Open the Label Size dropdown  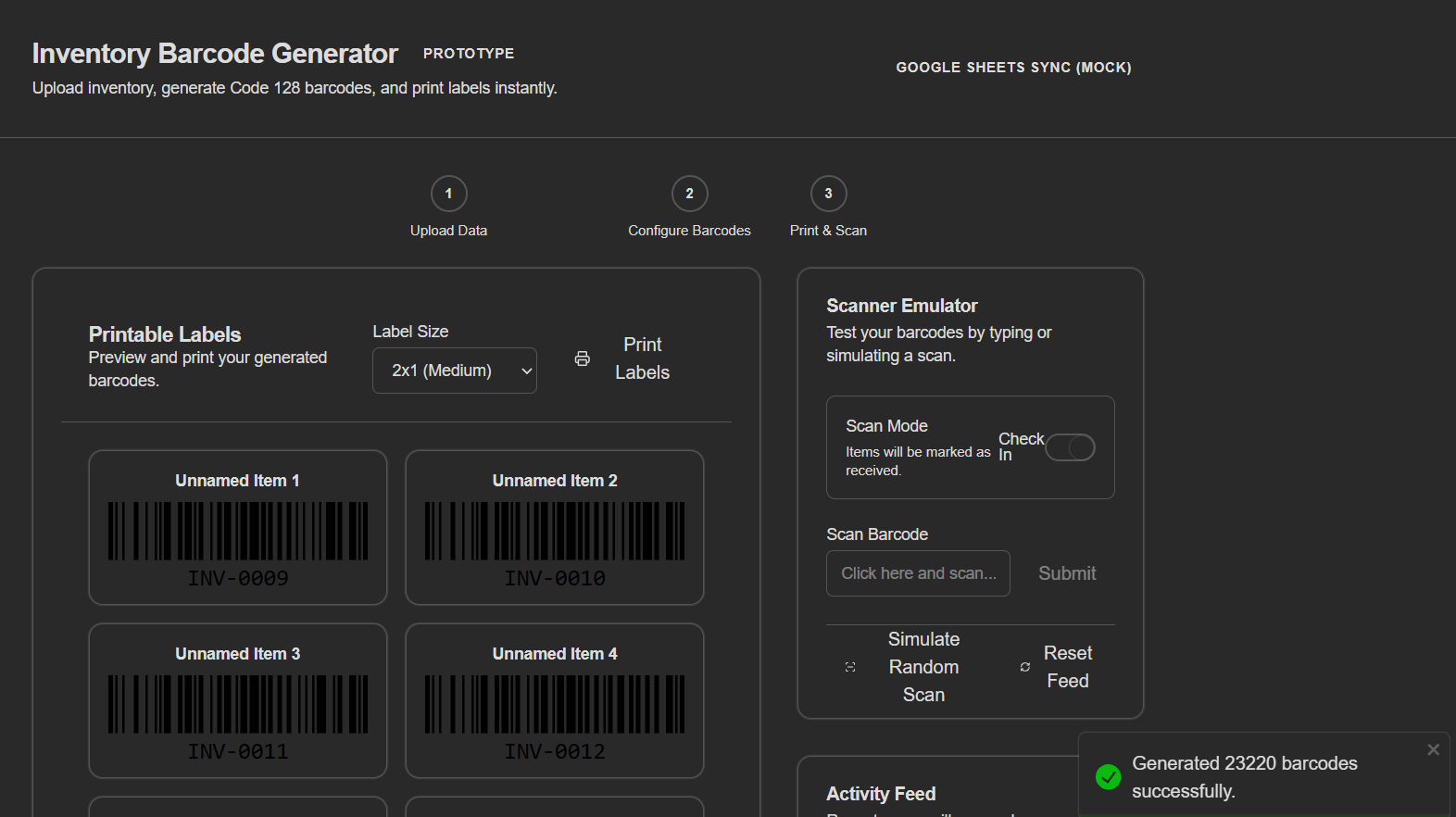pyautogui.click(x=455, y=371)
